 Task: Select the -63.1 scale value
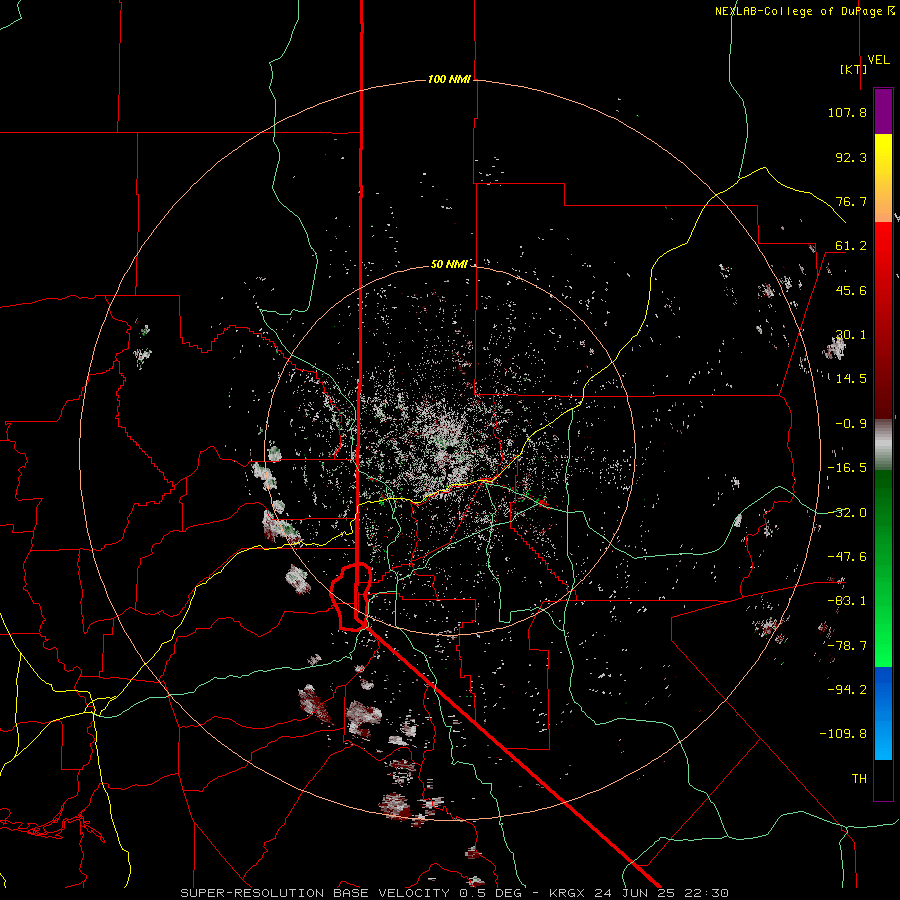click(847, 601)
